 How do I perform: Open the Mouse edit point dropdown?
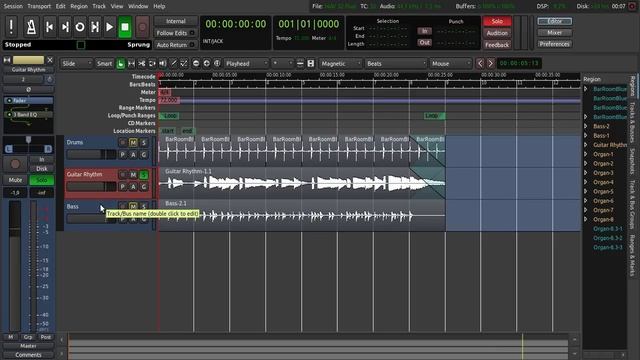(450, 64)
